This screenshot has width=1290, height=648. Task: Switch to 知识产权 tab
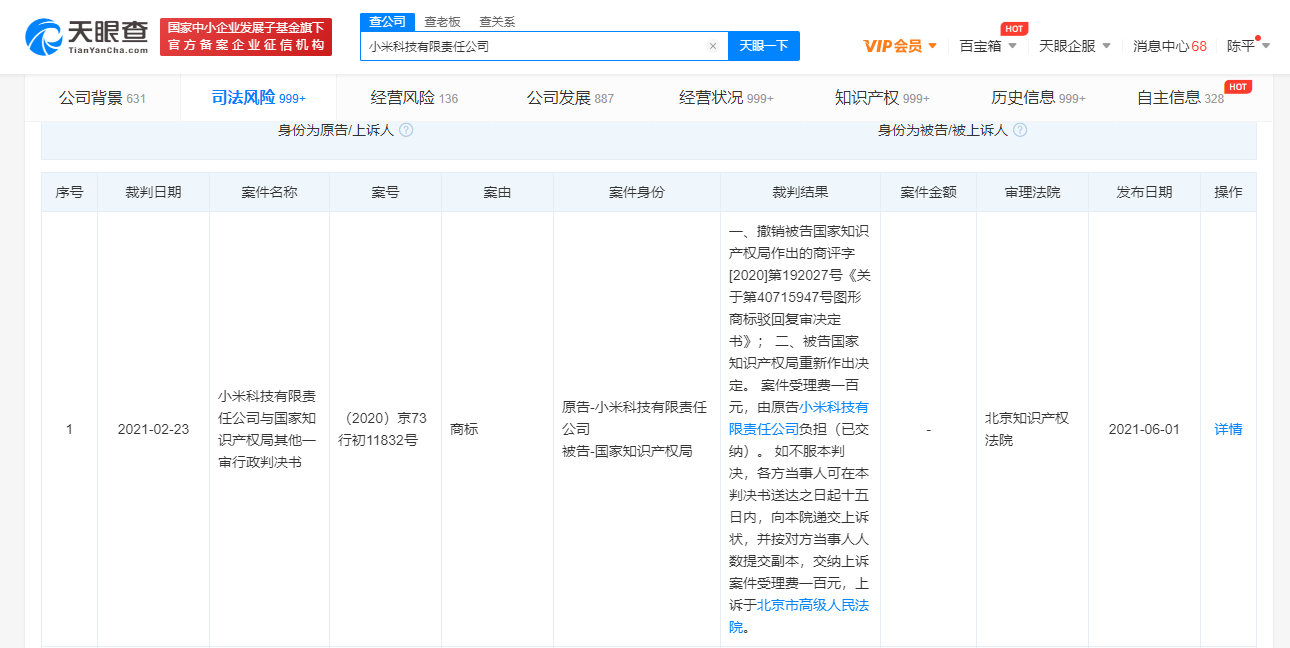882,98
